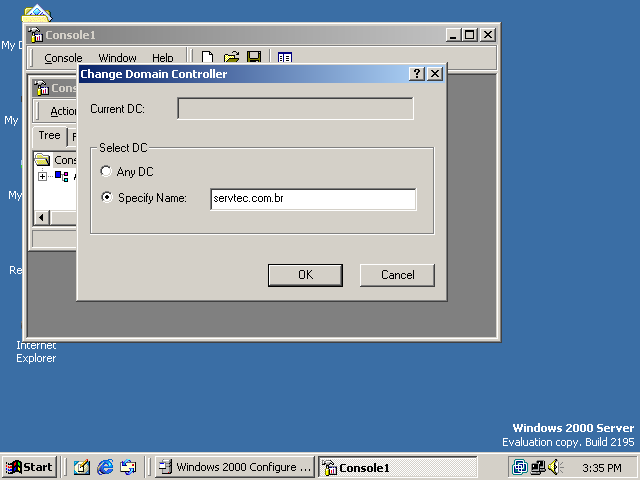Click the help question mark button in dialog
Image resolution: width=640 pixels, height=480 pixels.
click(x=417, y=74)
